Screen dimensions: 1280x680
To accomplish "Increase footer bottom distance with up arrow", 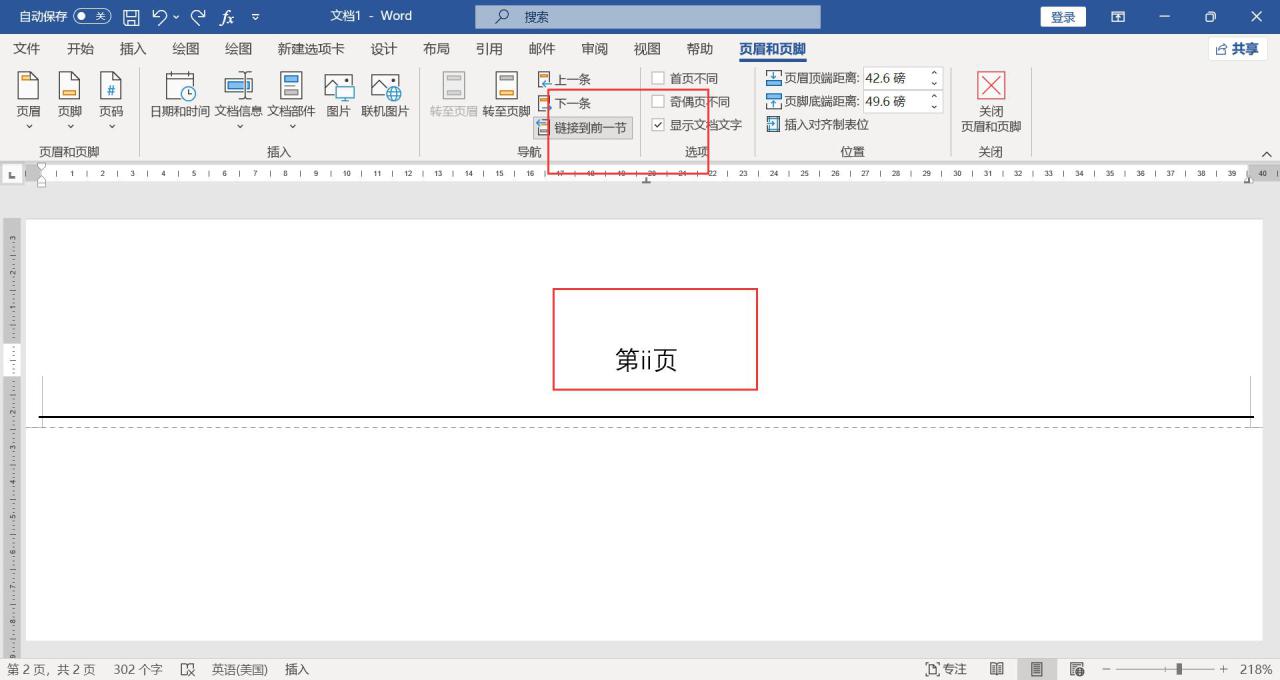I will point(935,97).
